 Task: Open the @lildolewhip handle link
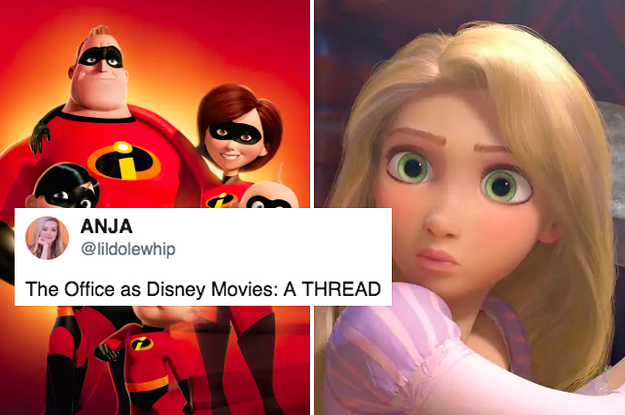tap(128, 249)
